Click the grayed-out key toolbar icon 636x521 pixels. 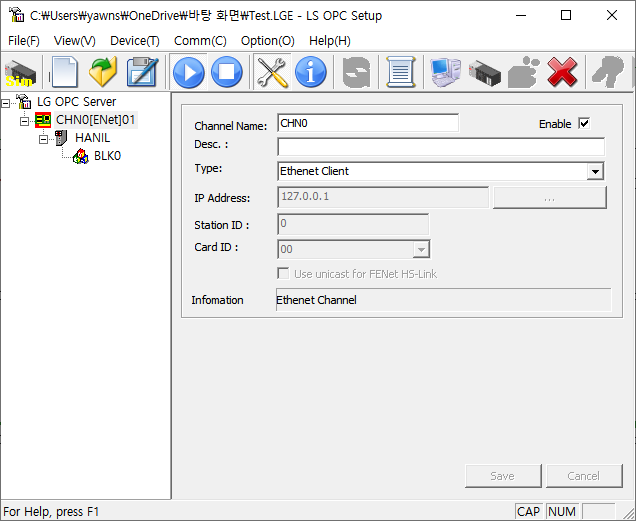608,73
